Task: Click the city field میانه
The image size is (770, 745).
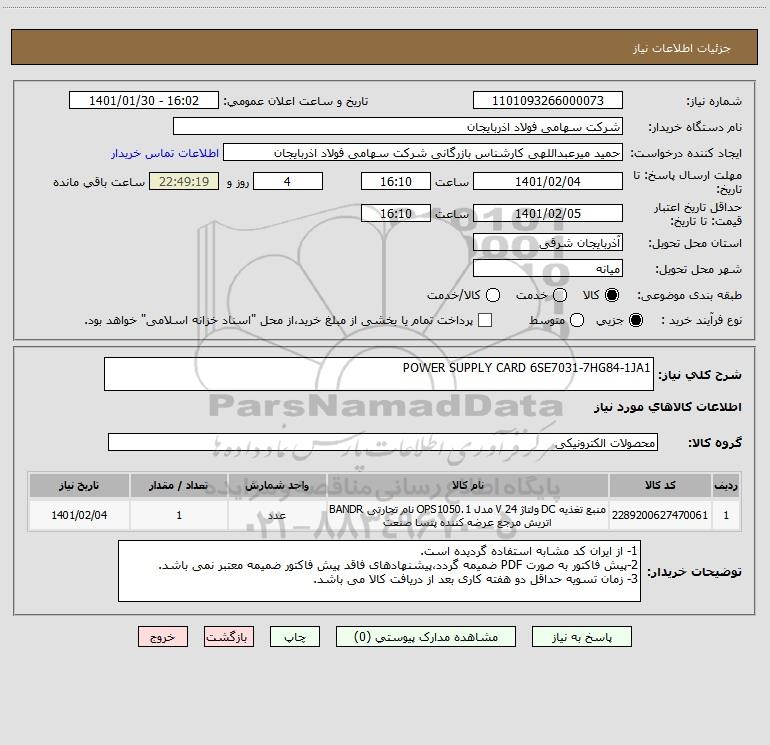Action: tap(548, 268)
